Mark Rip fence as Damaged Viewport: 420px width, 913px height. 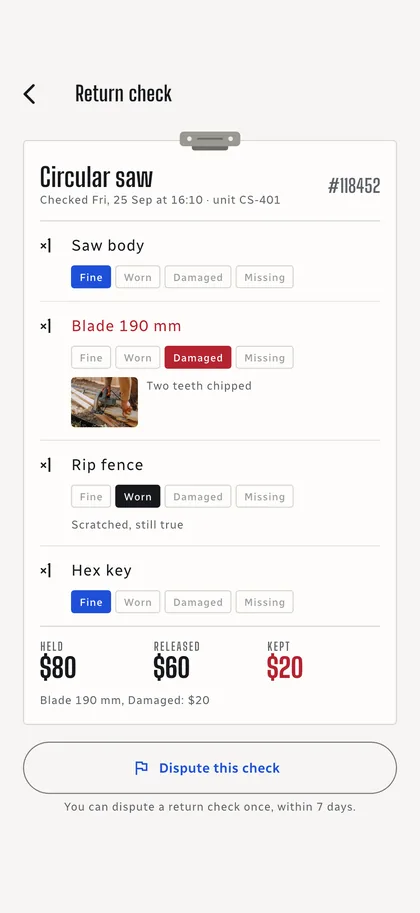click(198, 497)
